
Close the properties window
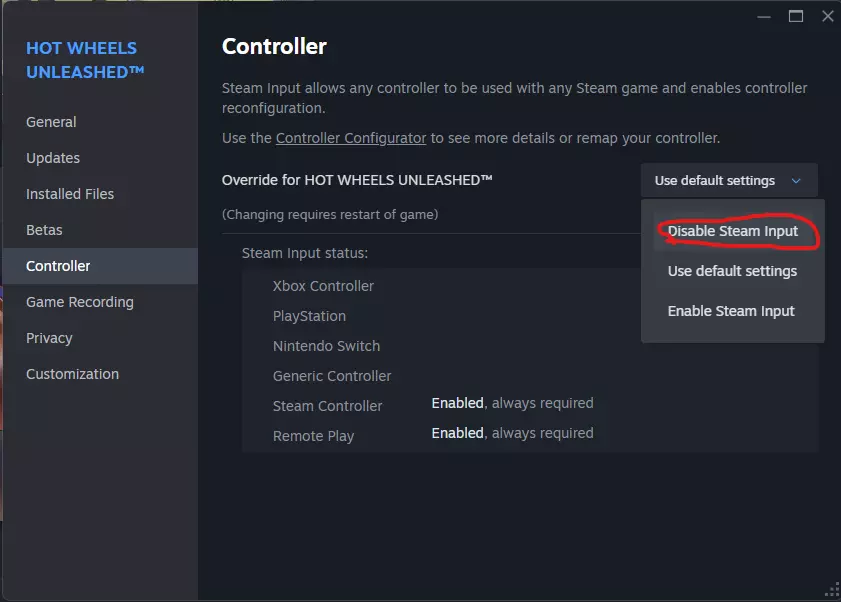pos(827,16)
